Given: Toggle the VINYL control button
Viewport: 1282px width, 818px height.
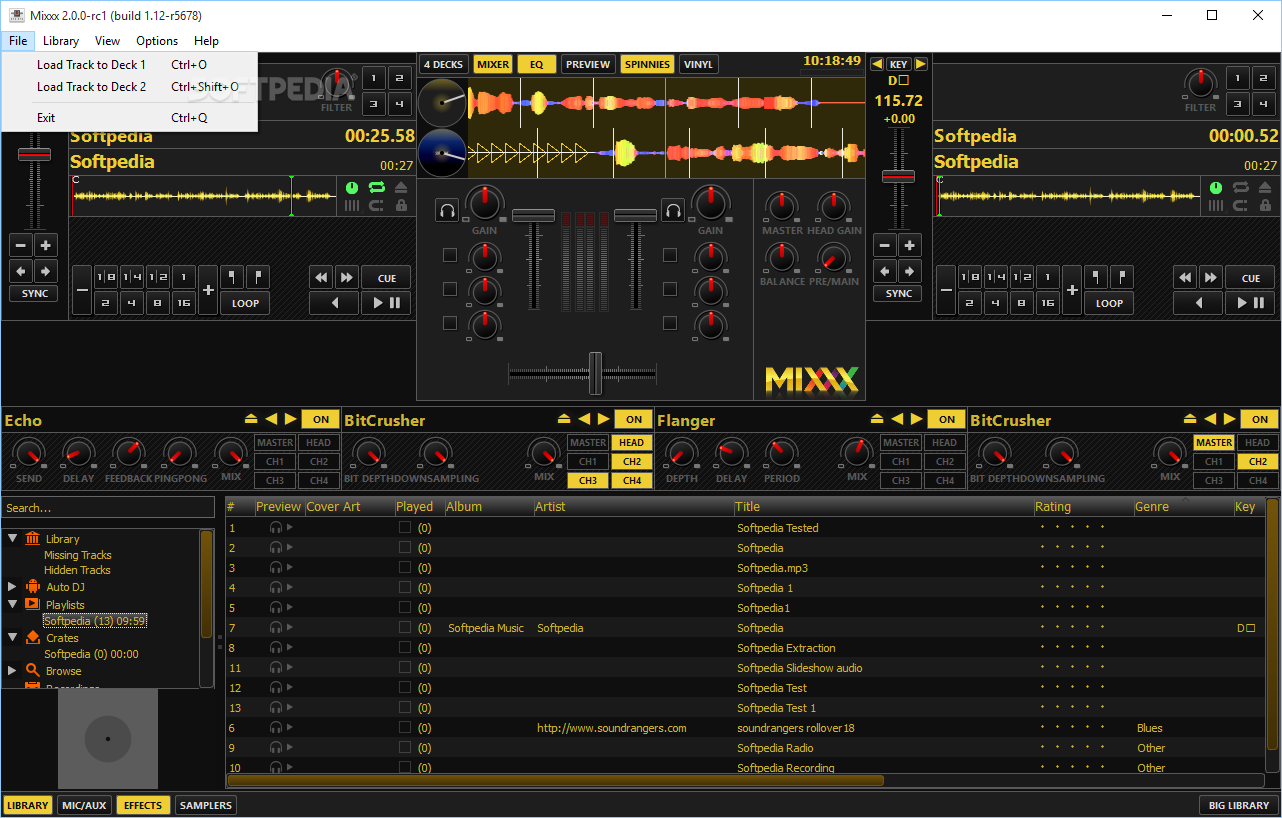Looking at the screenshot, I should tap(698, 64).
